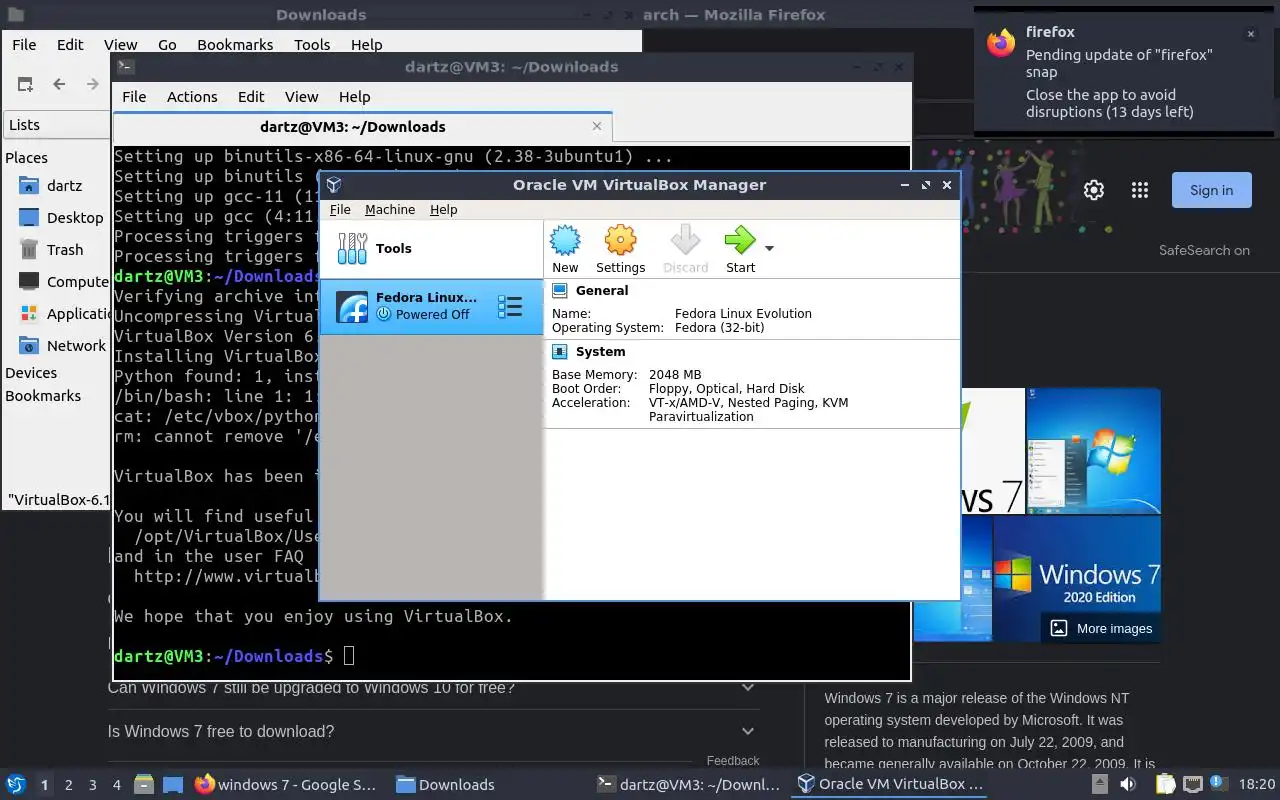Open the Start button dropdown arrow
This screenshot has height=800, width=1280.
tap(769, 248)
